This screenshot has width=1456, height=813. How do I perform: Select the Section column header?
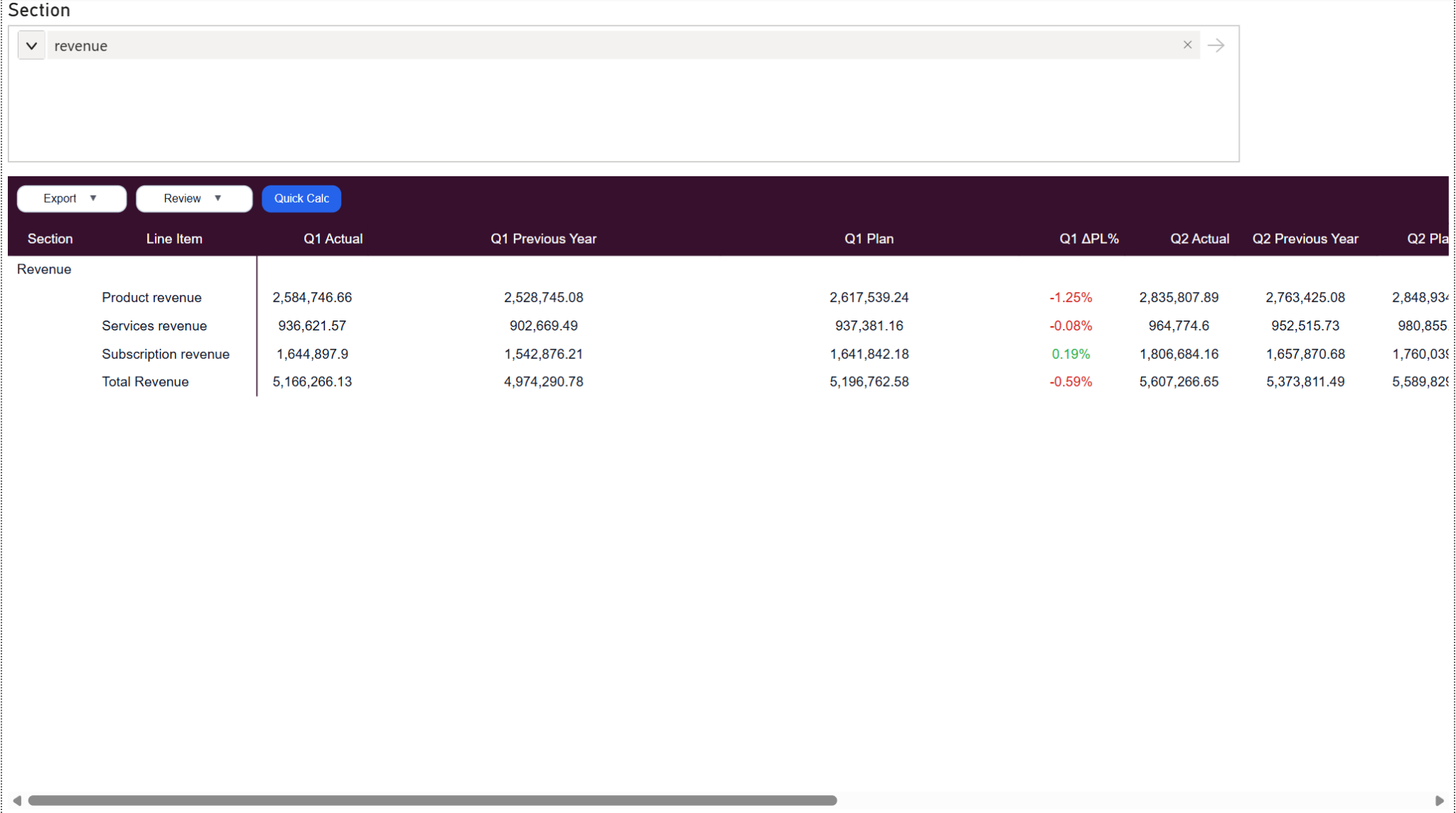click(50, 239)
